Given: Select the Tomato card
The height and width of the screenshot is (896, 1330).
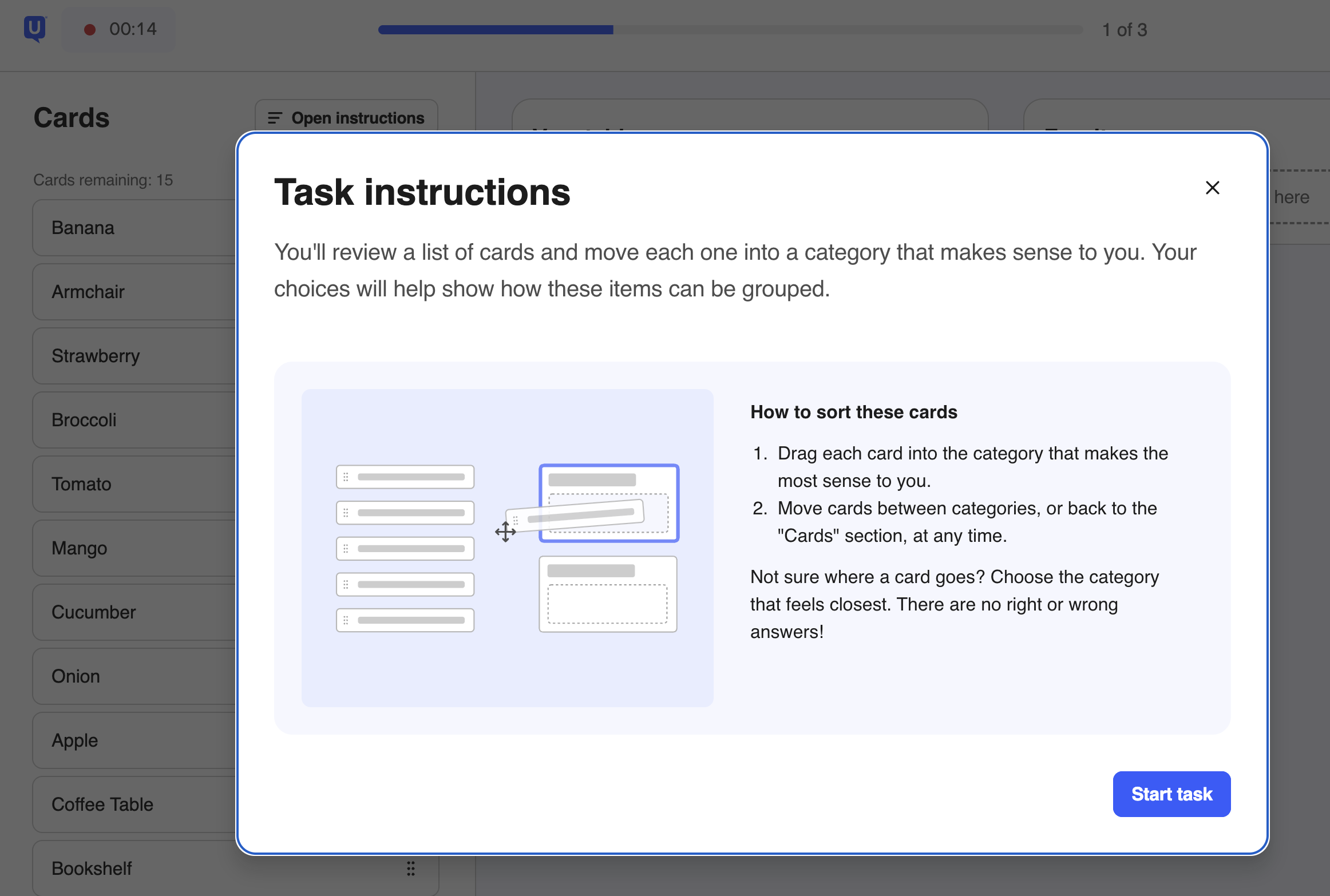Looking at the screenshot, I should (135, 484).
